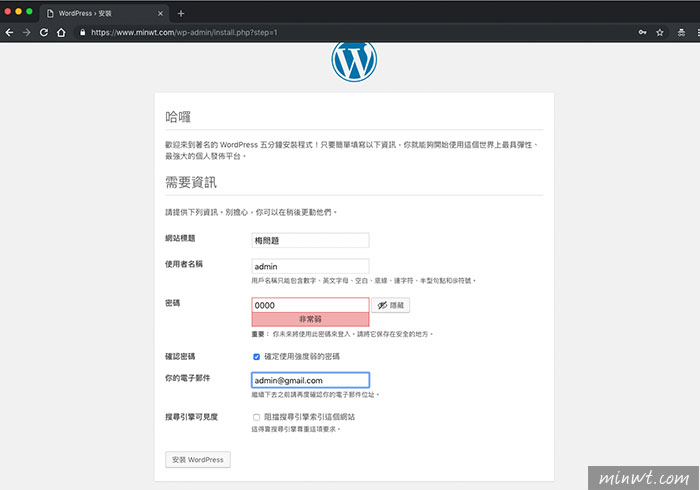700x490 pixels.
Task: Open the browser extension icon beside the star
Action: (x=681, y=32)
